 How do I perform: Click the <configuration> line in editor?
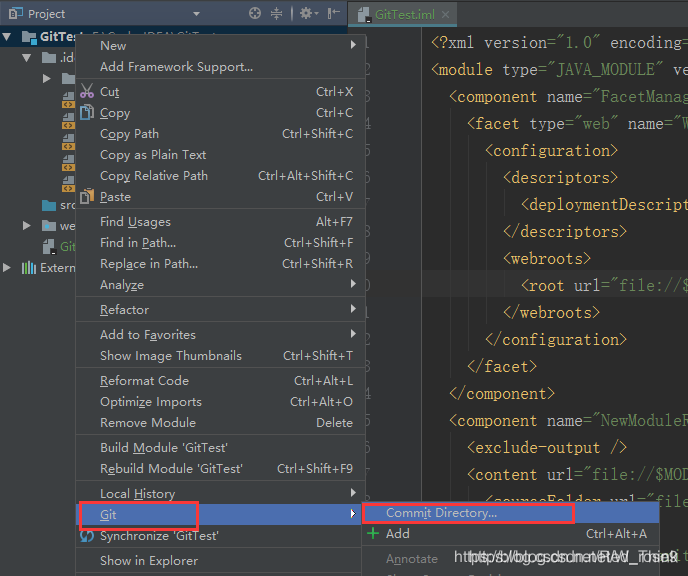[551, 151]
